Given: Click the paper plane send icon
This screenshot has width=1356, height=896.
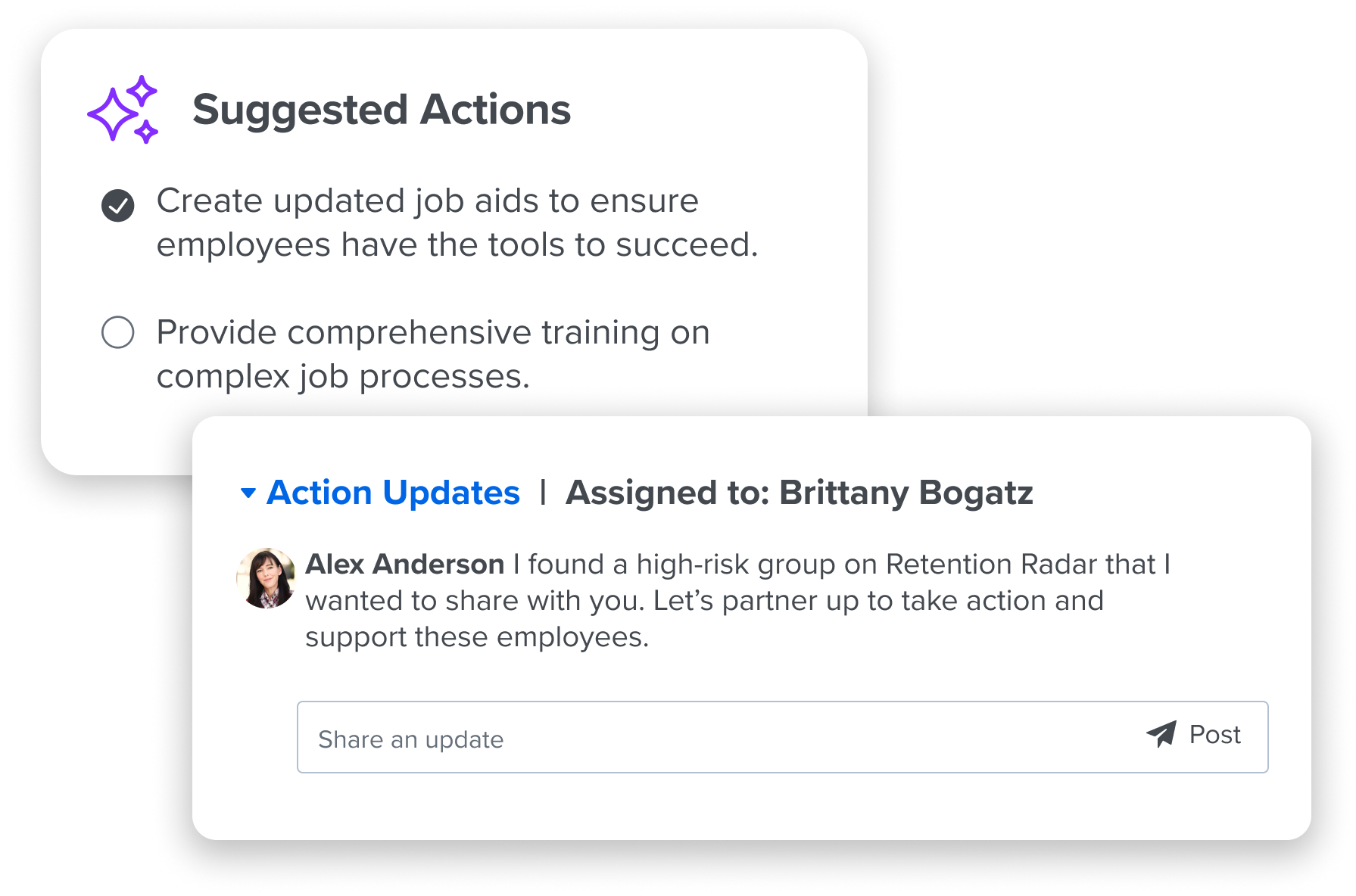Looking at the screenshot, I should point(1161,733).
